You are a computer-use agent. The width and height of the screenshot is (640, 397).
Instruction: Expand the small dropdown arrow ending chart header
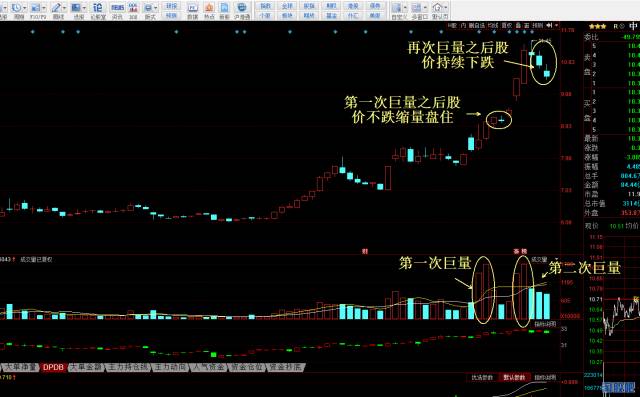coord(556,25)
